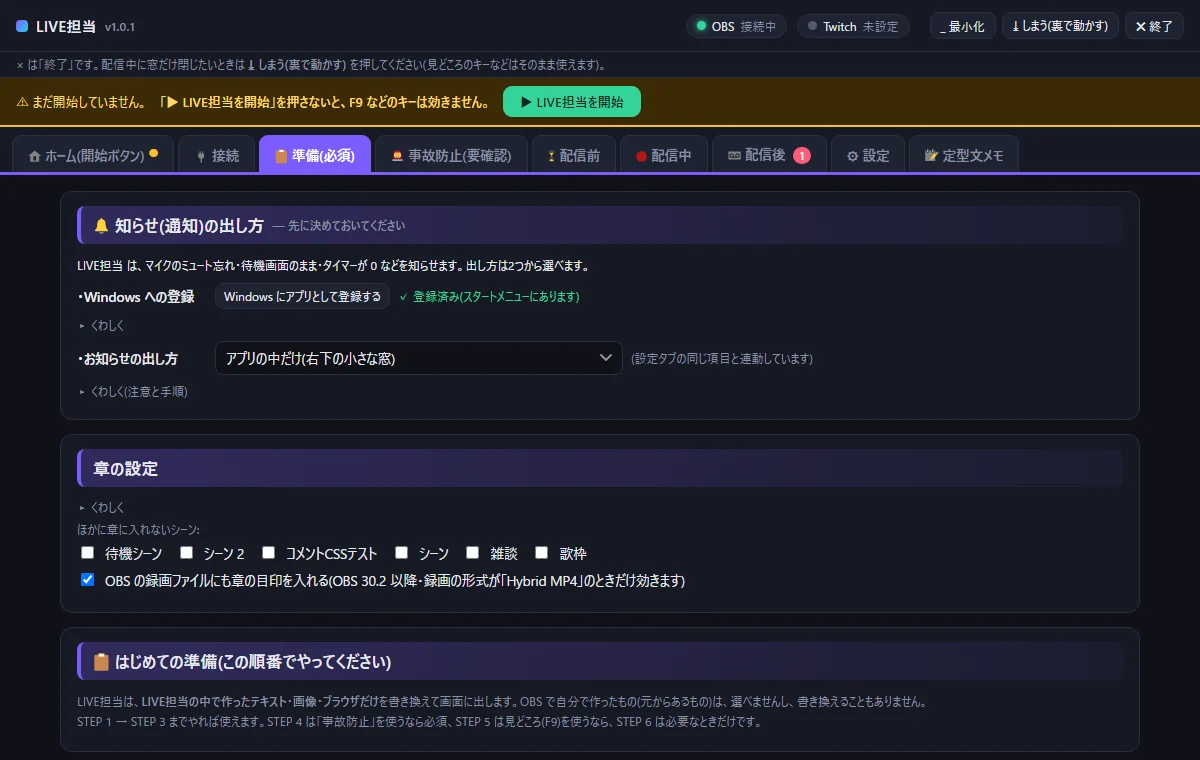The width and height of the screenshot is (1200, 760).
Task: Uncheck OBS の録画ファイルにも章の目印を入れる
Action: pyautogui.click(x=88, y=579)
